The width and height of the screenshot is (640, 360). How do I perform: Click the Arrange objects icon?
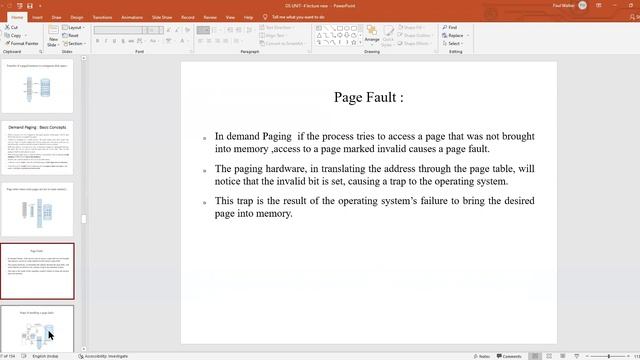pyautogui.click(x=371, y=30)
